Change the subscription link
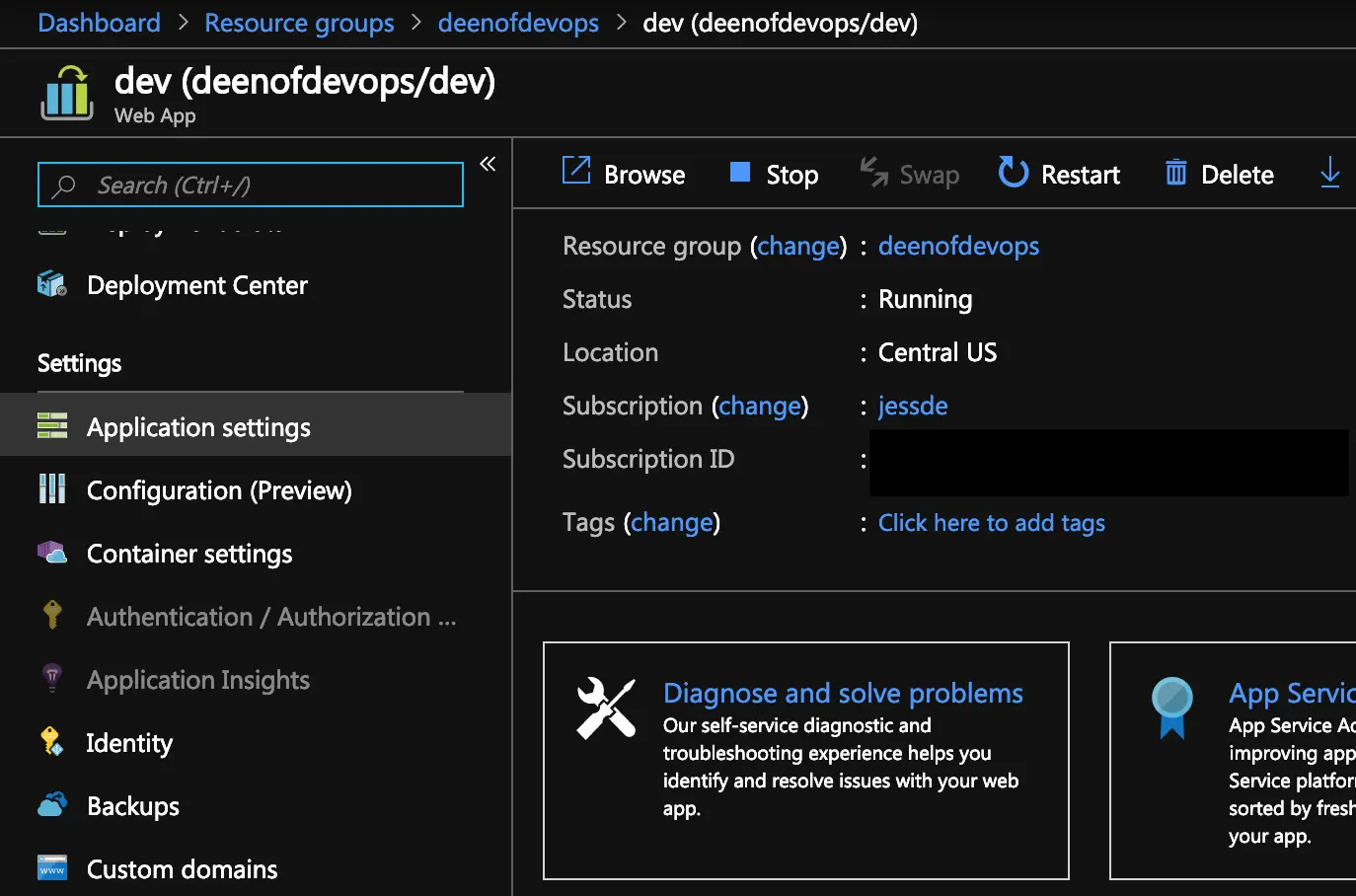Viewport: 1356px width, 896px height. [760, 406]
